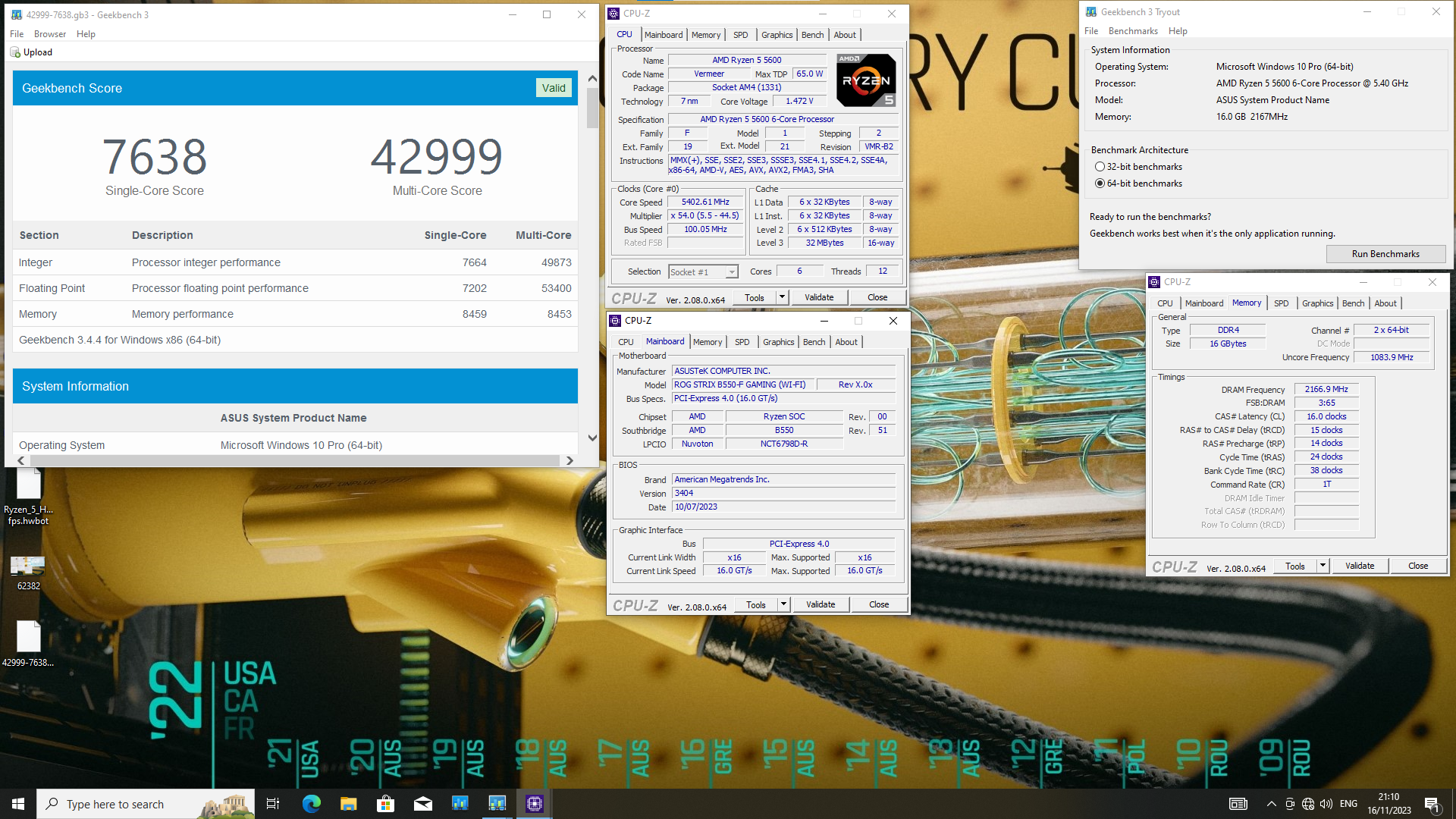Viewport: 1456px width, 819px height.
Task: Open File Explorer from the taskbar
Action: (348, 804)
